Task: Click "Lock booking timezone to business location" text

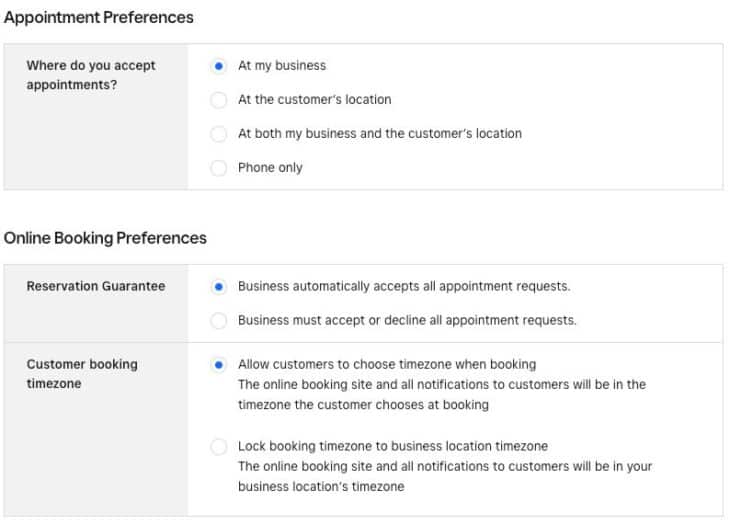Action: pyautogui.click(x=393, y=446)
